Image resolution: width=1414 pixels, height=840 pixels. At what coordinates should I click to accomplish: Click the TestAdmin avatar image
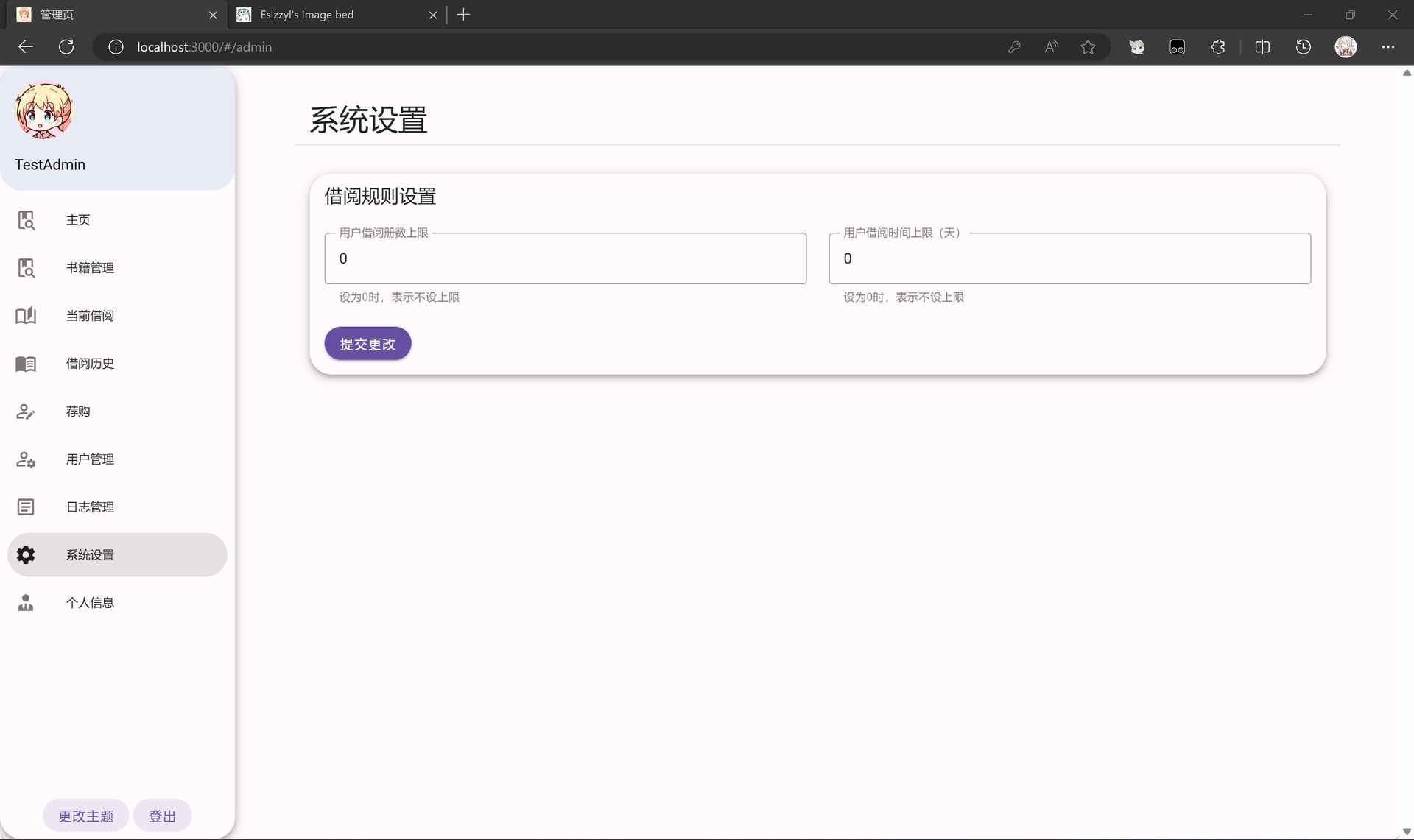(x=43, y=110)
